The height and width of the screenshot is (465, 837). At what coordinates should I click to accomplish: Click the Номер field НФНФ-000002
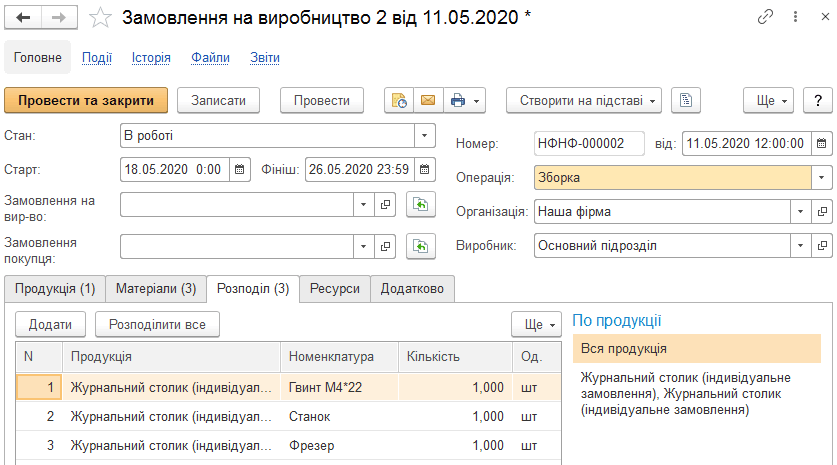click(x=589, y=144)
